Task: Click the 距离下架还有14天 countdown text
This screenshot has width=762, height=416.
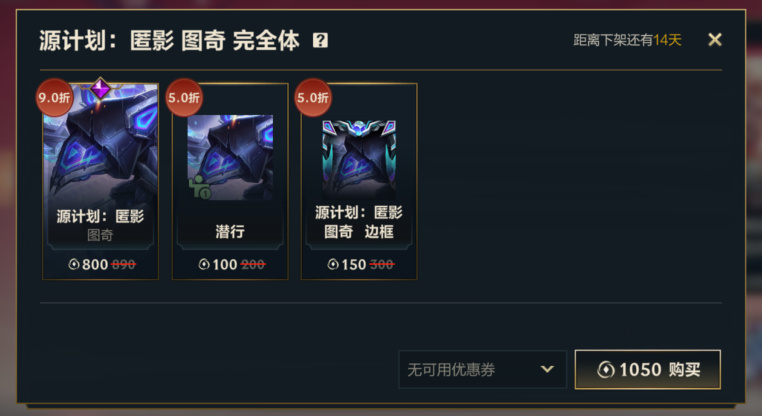Action: coord(627,40)
